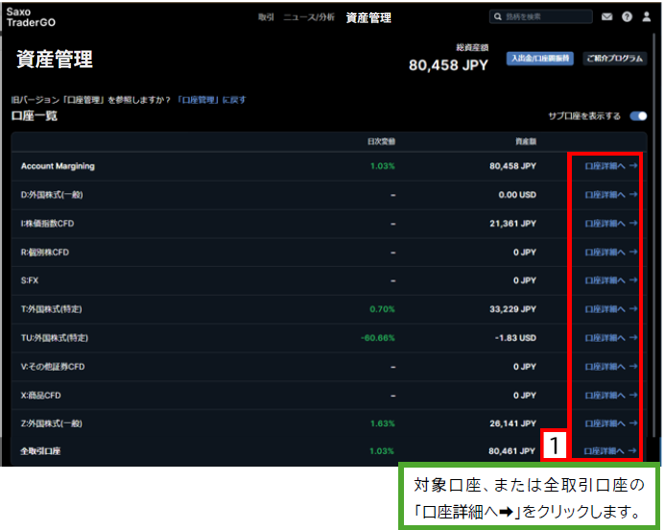
Task: Open 口座詳細へ for S:FX
Action: pyautogui.click(x=611, y=280)
